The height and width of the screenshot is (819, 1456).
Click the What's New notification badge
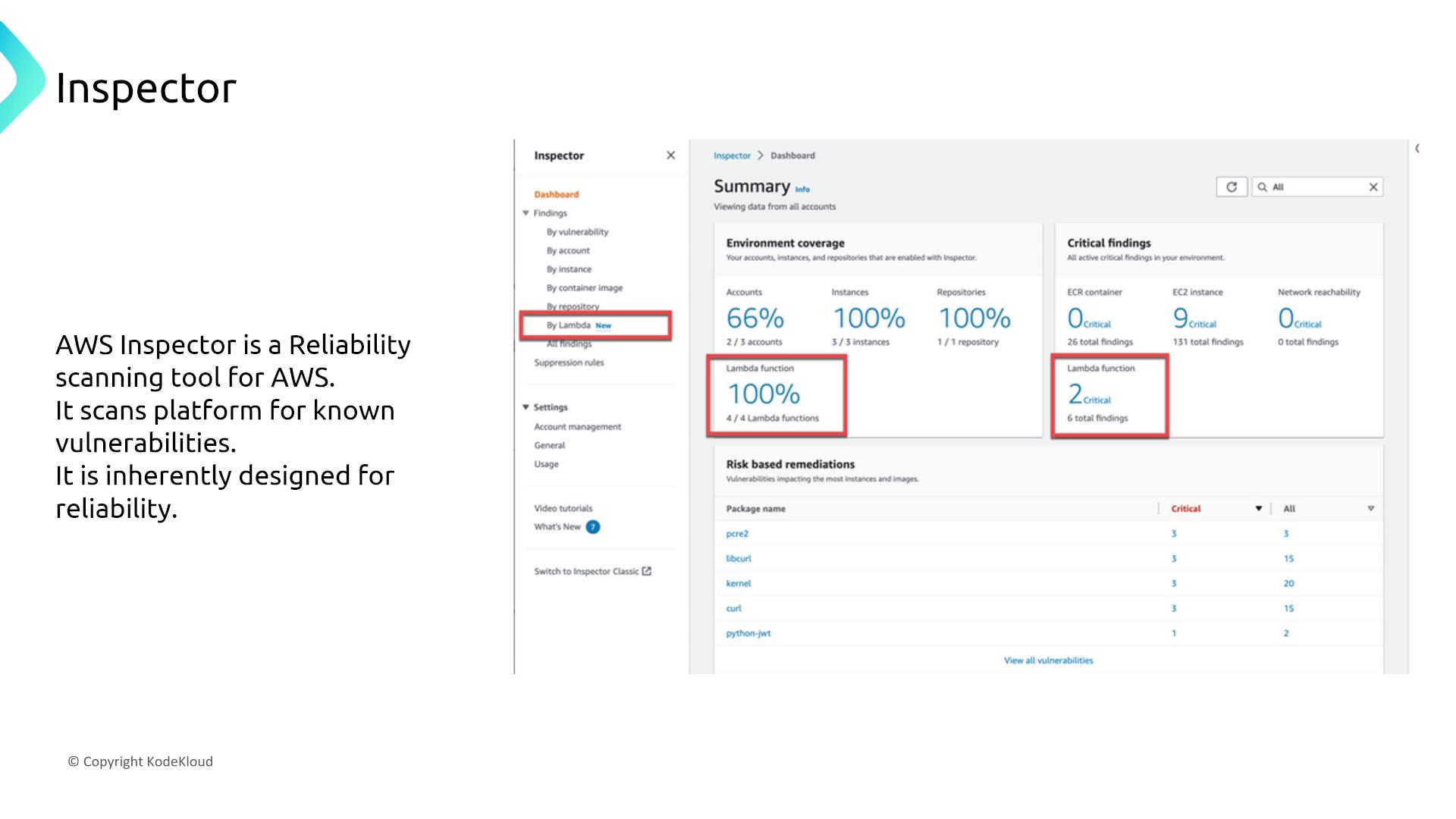click(x=593, y=527)
